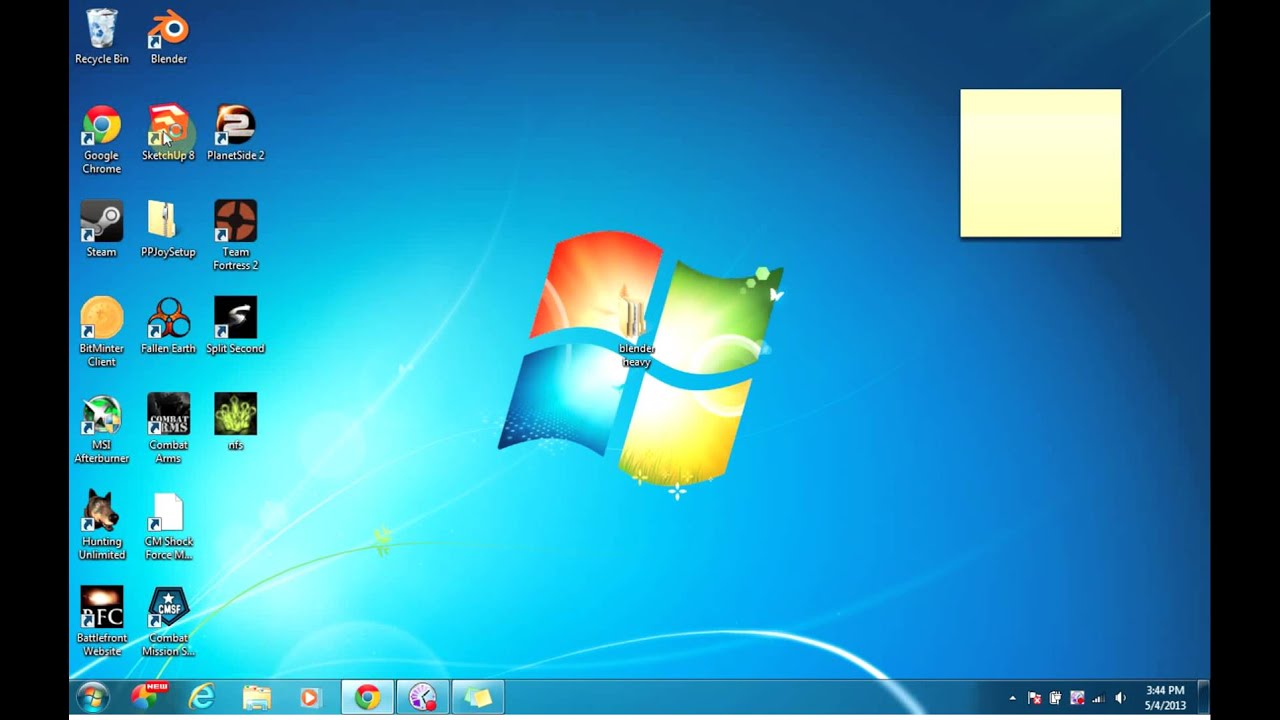Check the power icon in the tray

[1055, 698]
